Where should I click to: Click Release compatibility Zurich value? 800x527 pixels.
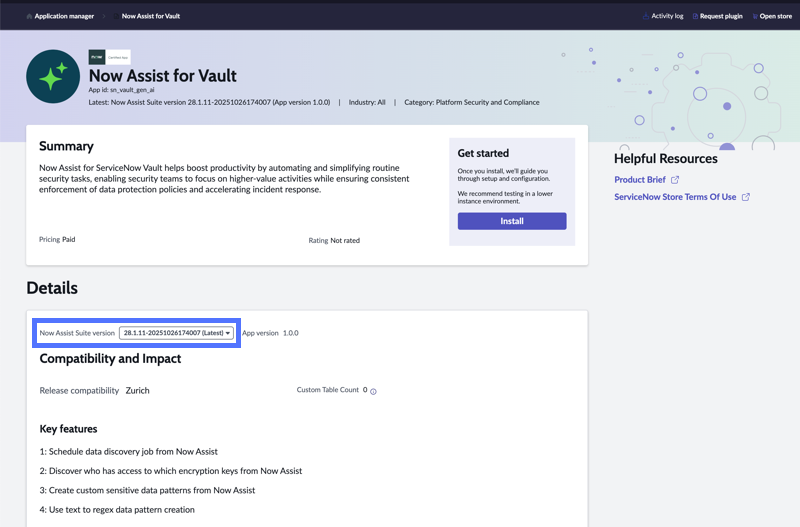[x=138, y=390]
